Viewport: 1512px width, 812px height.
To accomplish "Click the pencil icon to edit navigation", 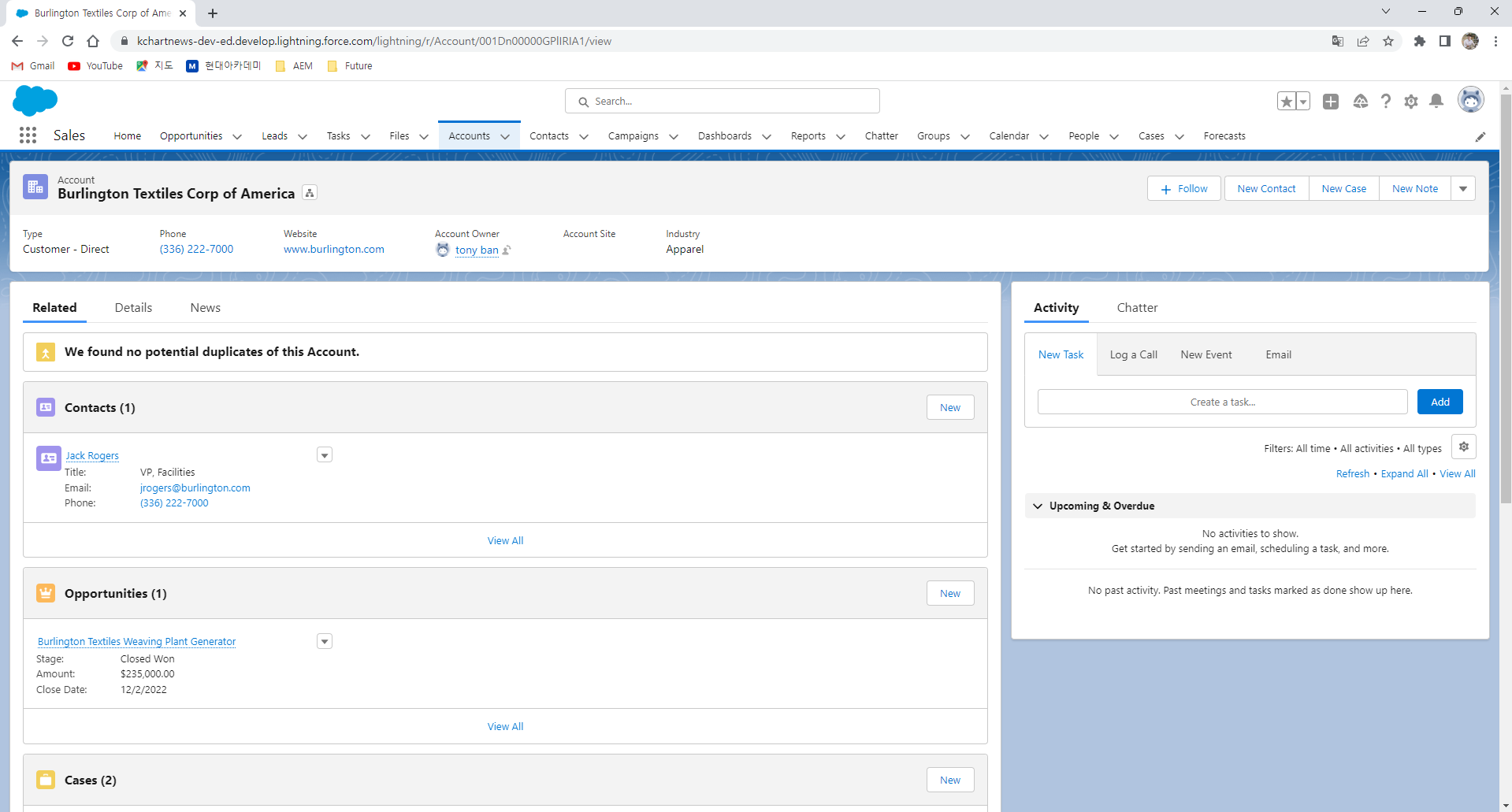I will point(1480,136).
